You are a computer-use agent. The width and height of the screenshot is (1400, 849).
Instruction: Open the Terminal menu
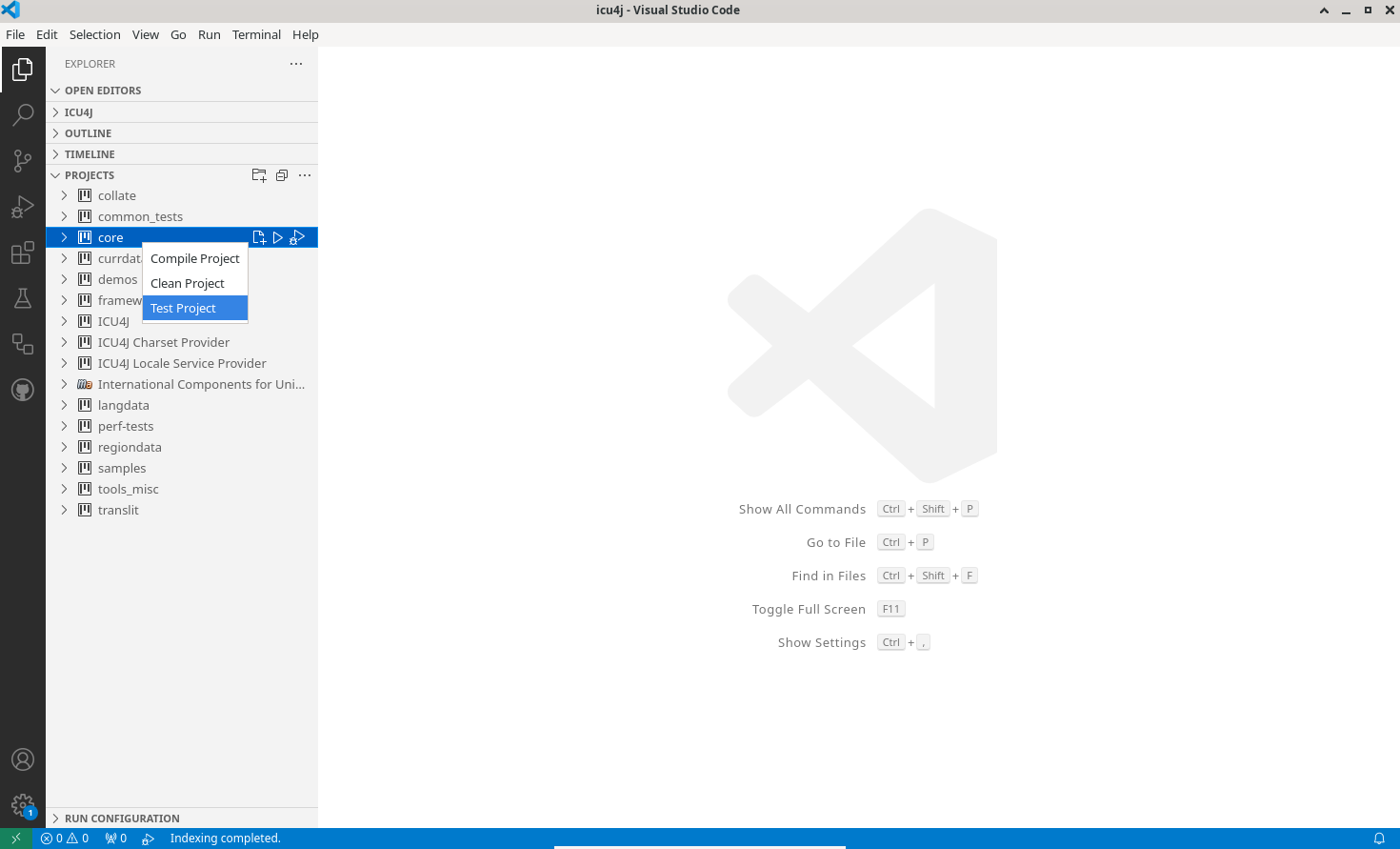pyautogui.click(x=256, y=34)
